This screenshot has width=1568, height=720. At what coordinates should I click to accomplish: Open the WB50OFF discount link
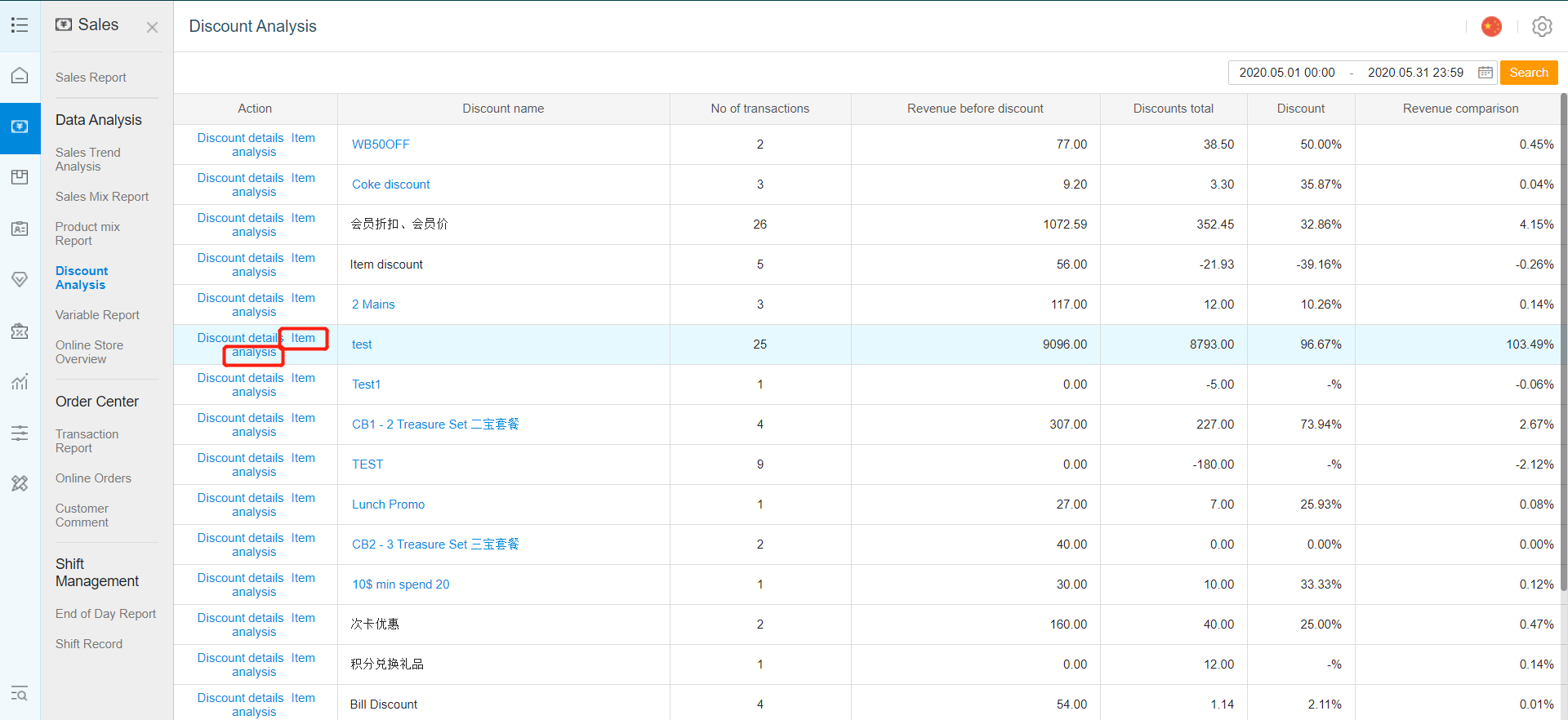(x=381, y=144)
